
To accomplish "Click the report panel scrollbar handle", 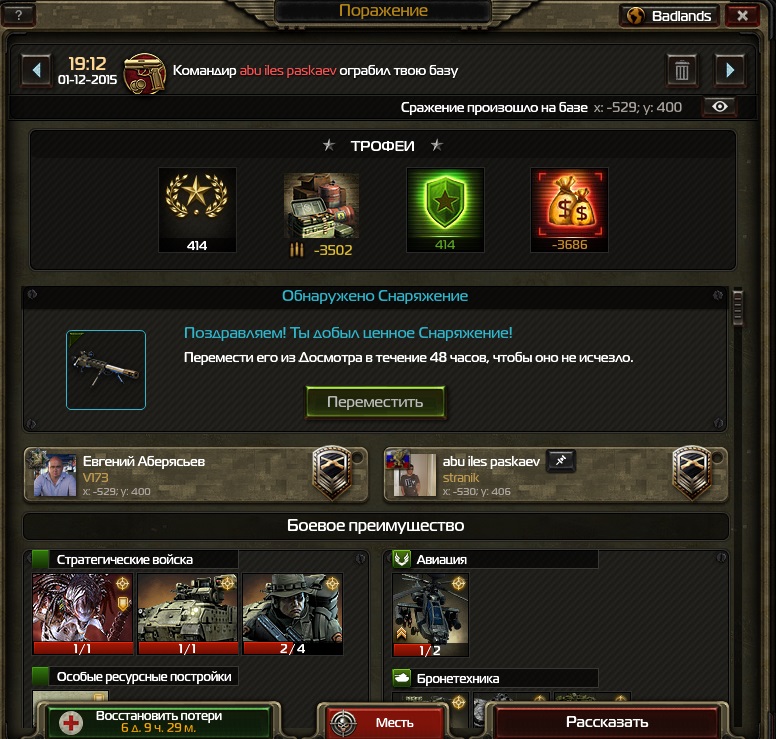I will (737, 307).
